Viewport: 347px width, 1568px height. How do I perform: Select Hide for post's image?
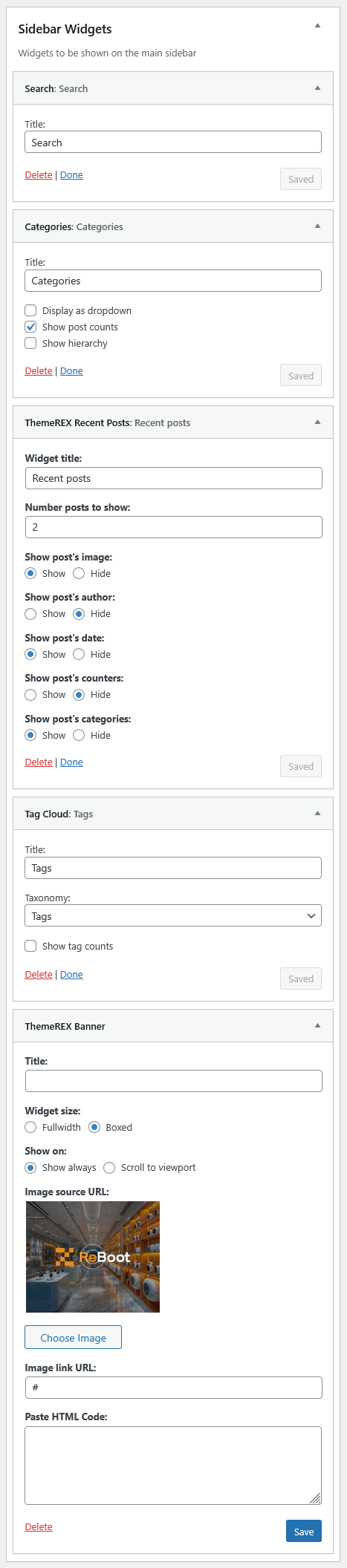pos(79,573)
